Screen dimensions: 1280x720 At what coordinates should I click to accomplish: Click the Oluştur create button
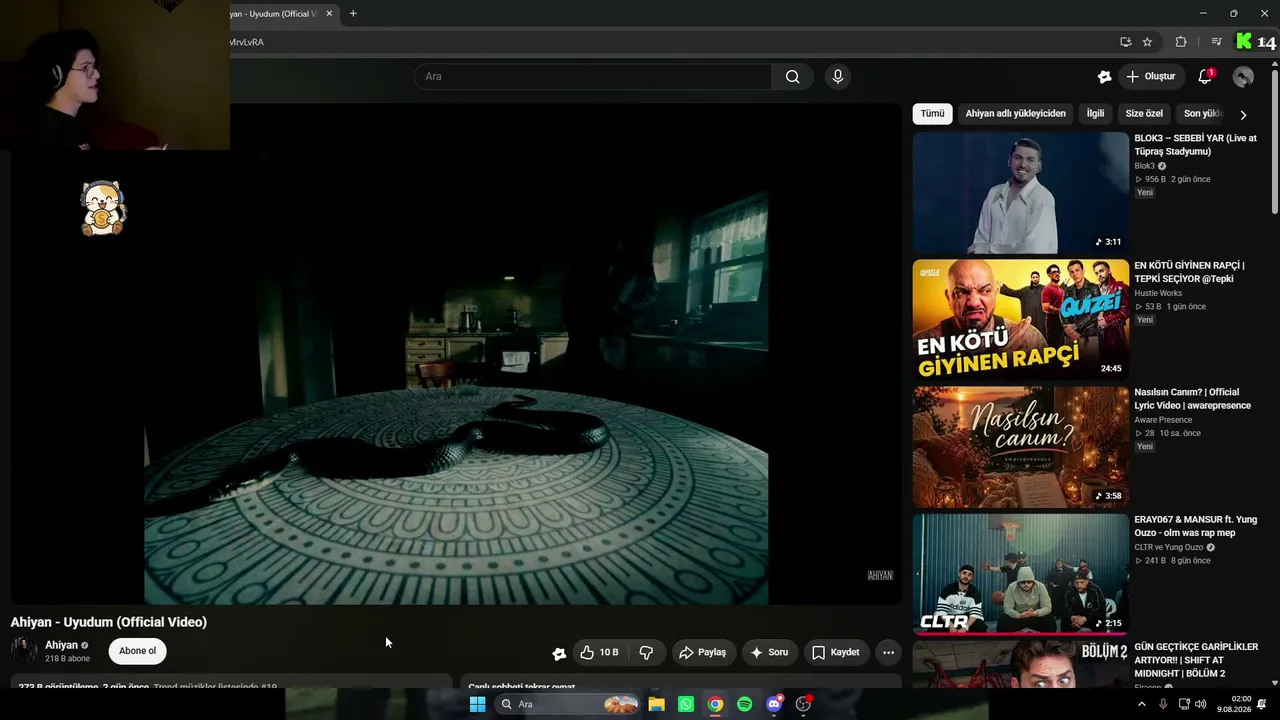click(x=1150, y=76)
